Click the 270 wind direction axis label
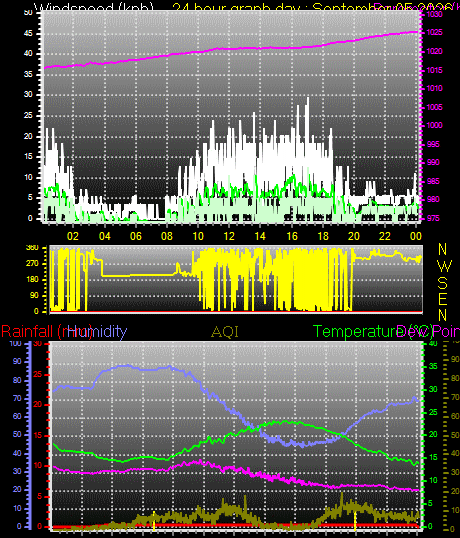 tap(32, 264)
